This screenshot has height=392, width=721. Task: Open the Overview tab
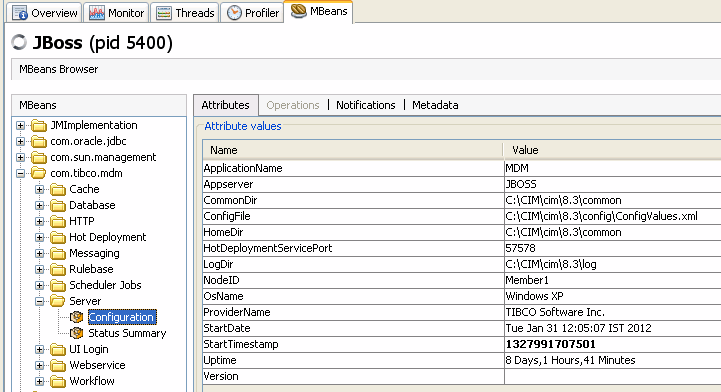[45, 13]
